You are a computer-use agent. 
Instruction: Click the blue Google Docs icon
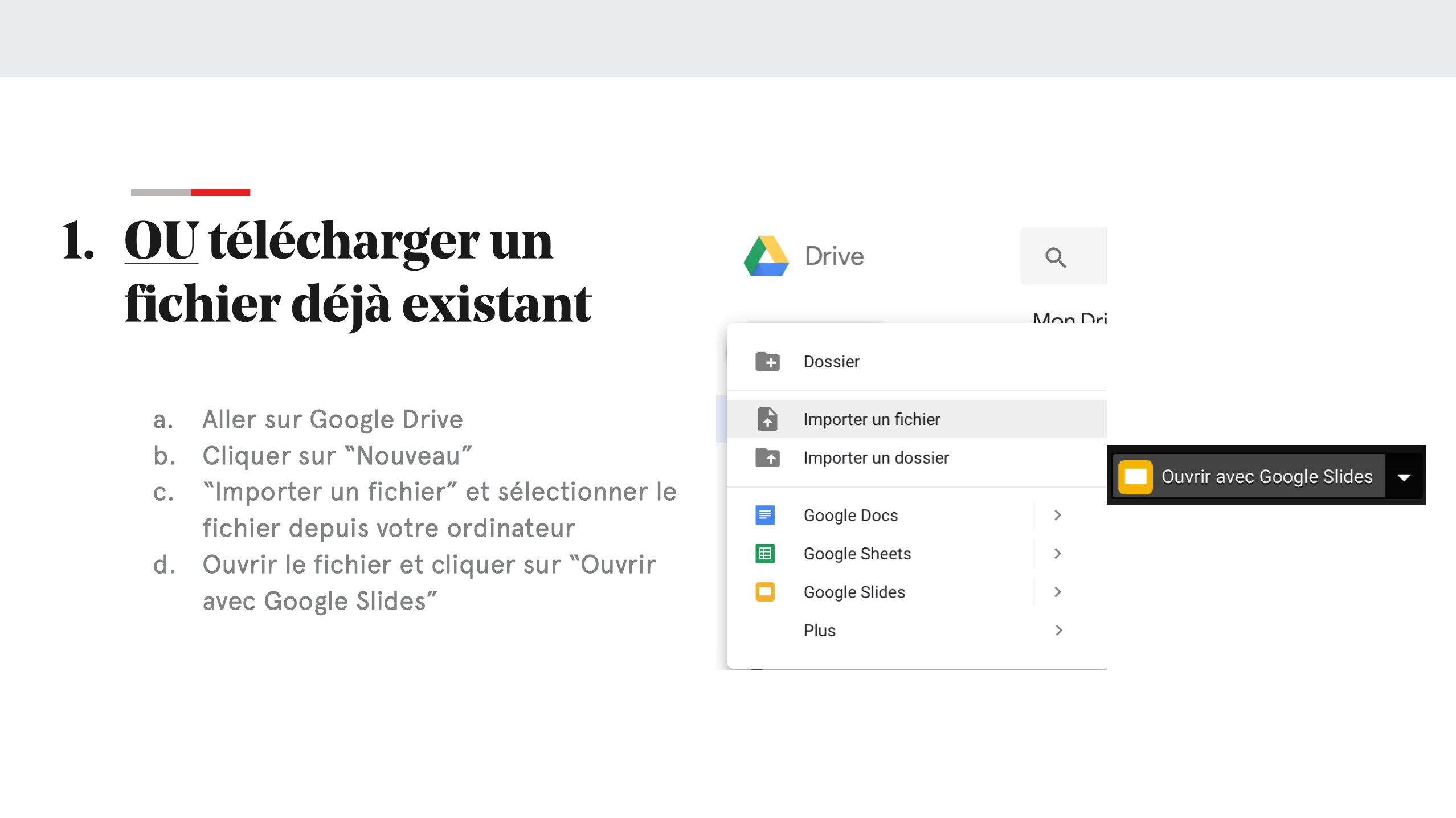click(x=765, y=515)
